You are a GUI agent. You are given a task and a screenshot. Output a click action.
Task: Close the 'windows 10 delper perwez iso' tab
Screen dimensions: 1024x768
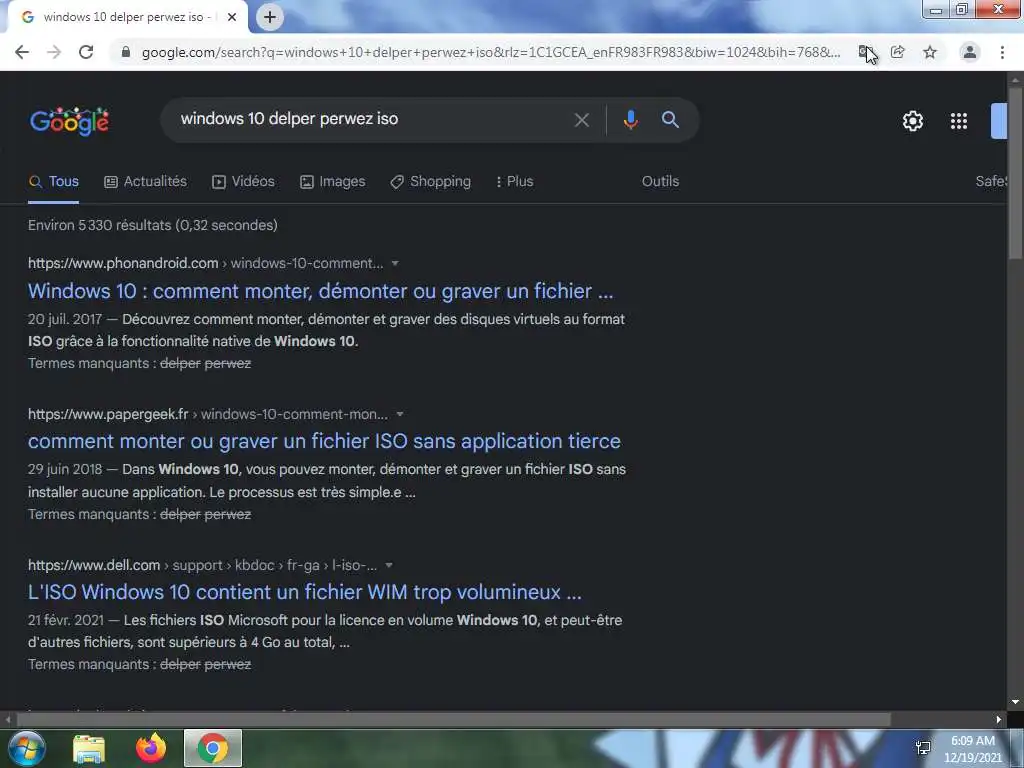(x=232, y=17)
